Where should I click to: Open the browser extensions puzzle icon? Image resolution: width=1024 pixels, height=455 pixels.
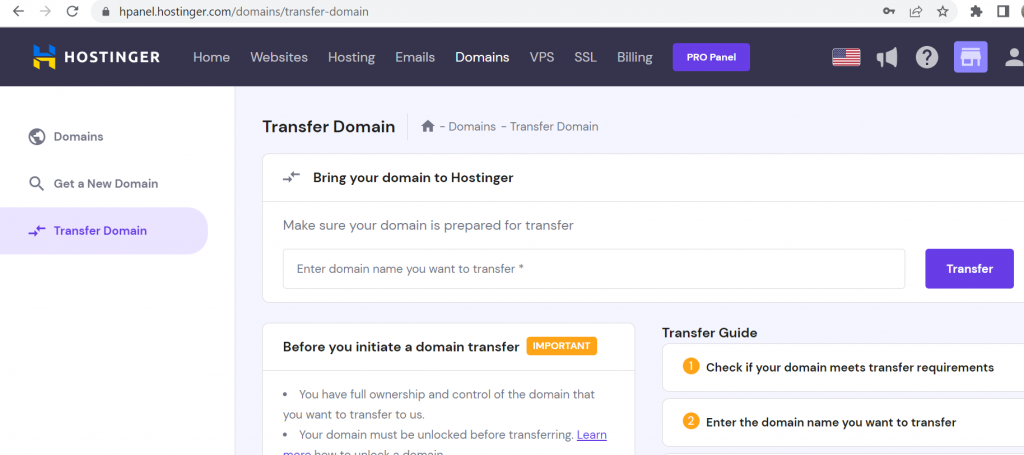pyautogui.click(x=976, y=11)
